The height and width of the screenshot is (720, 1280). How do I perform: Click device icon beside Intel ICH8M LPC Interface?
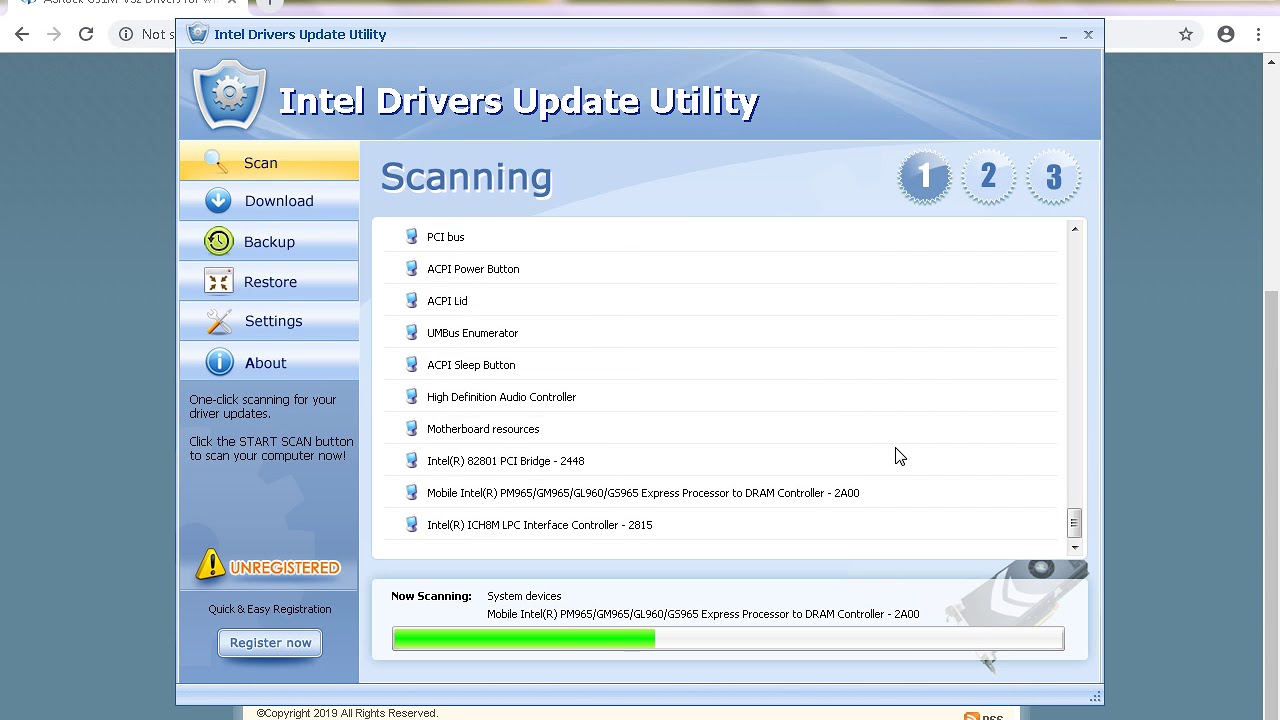411,525
